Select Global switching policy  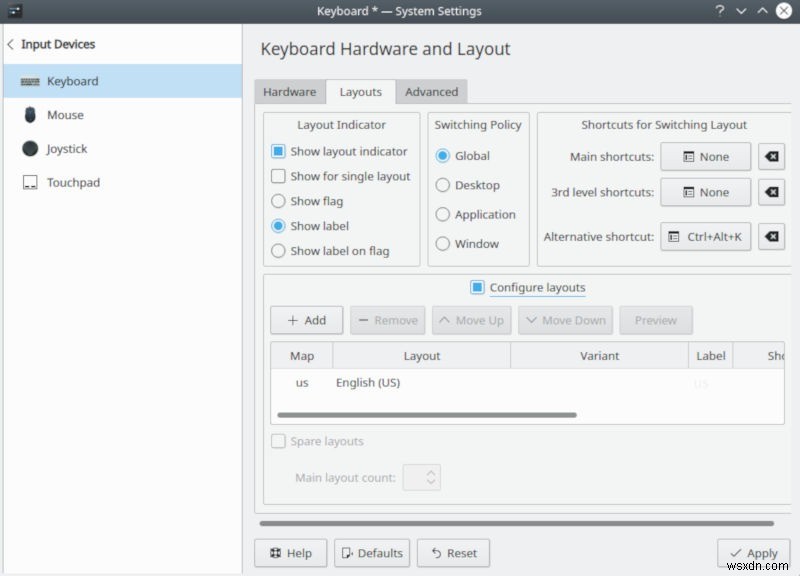pos(443,156)
